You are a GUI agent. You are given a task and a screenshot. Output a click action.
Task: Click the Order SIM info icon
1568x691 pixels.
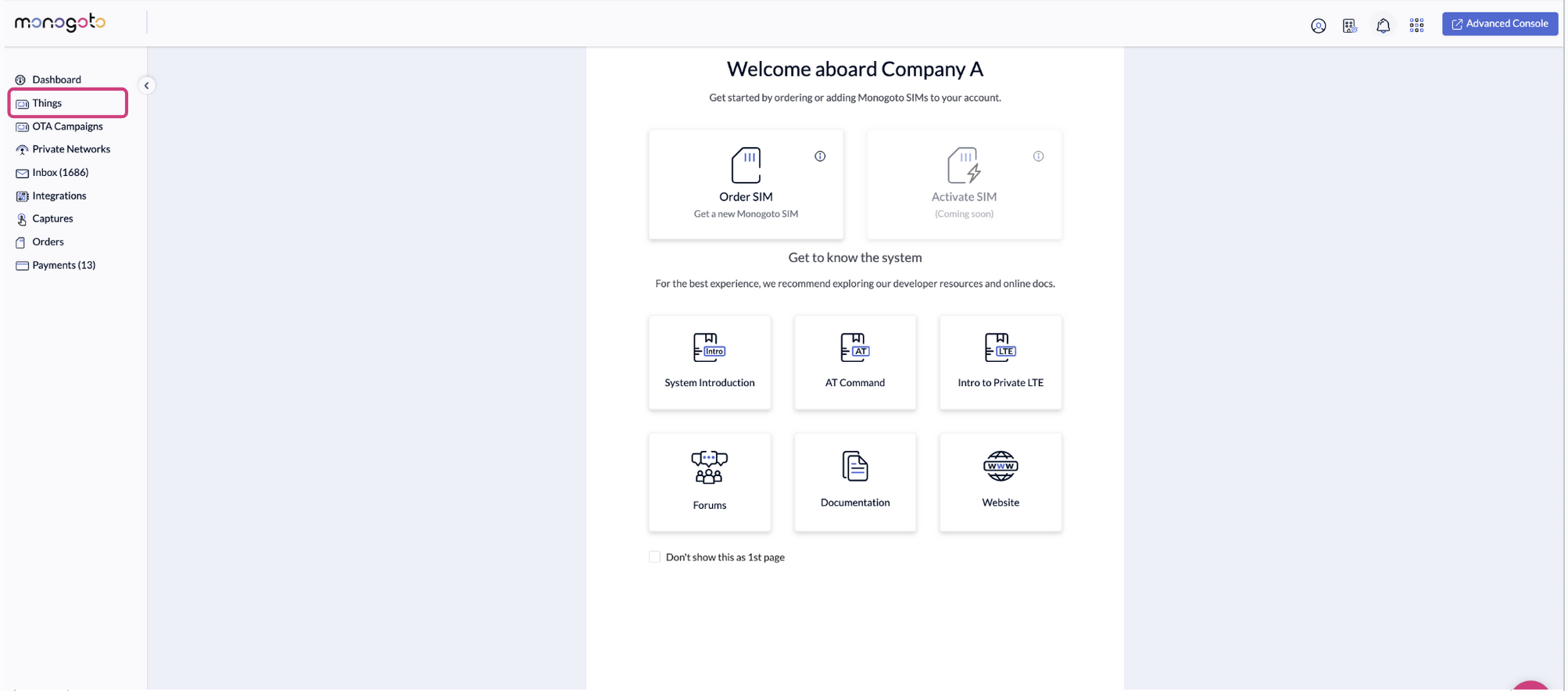click(x=820, y=156)
